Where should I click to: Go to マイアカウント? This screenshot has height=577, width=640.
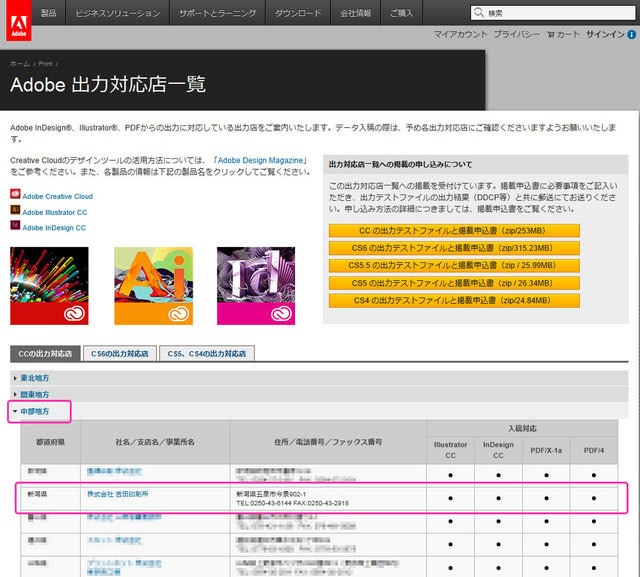tap(460, 35)
